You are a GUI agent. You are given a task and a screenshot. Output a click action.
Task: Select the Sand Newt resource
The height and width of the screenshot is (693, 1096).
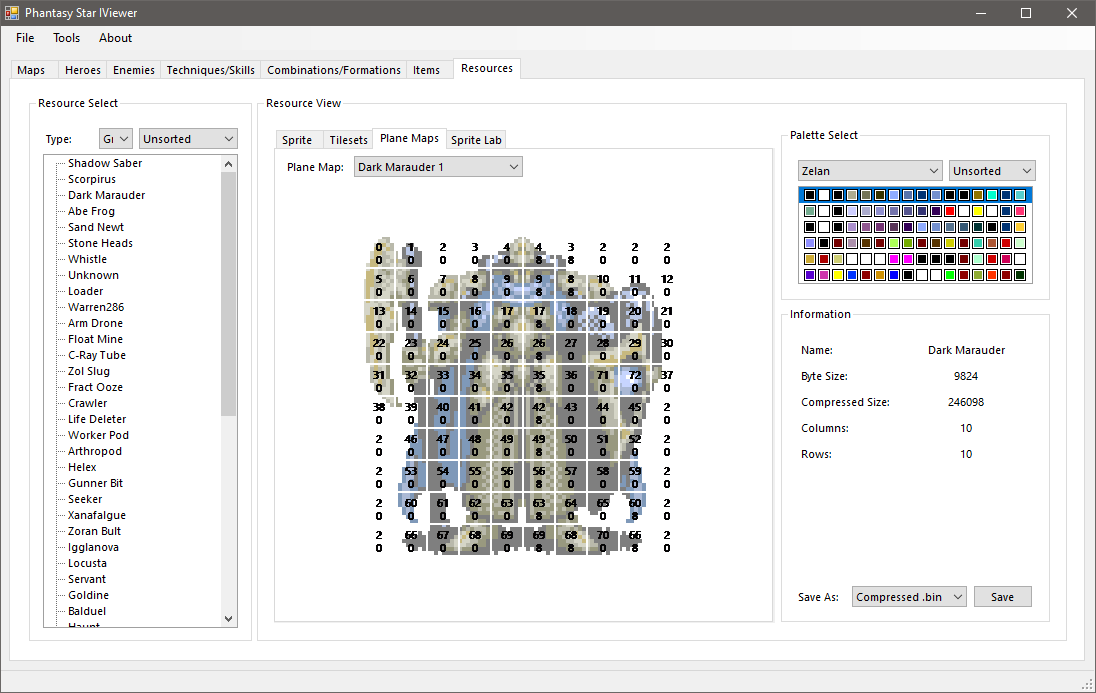(x=96, y=227)
